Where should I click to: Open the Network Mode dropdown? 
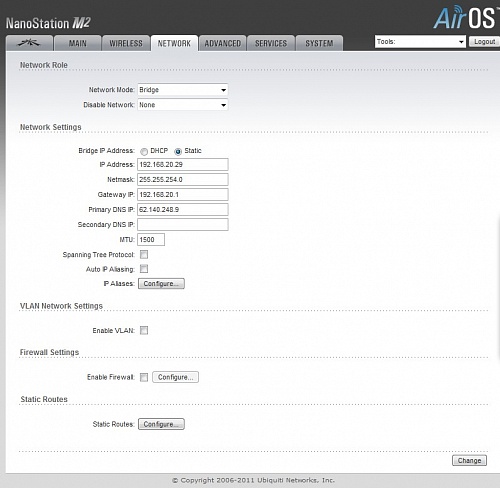point(183,90)
